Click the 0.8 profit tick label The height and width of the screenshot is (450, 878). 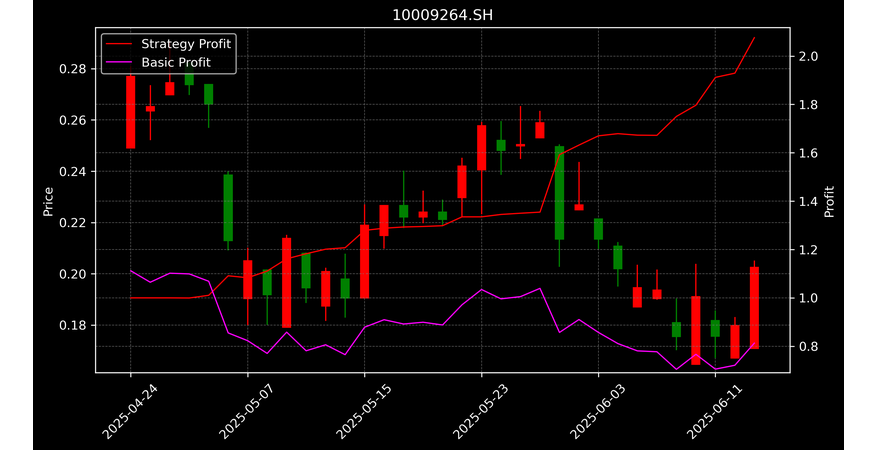(809, 347)
